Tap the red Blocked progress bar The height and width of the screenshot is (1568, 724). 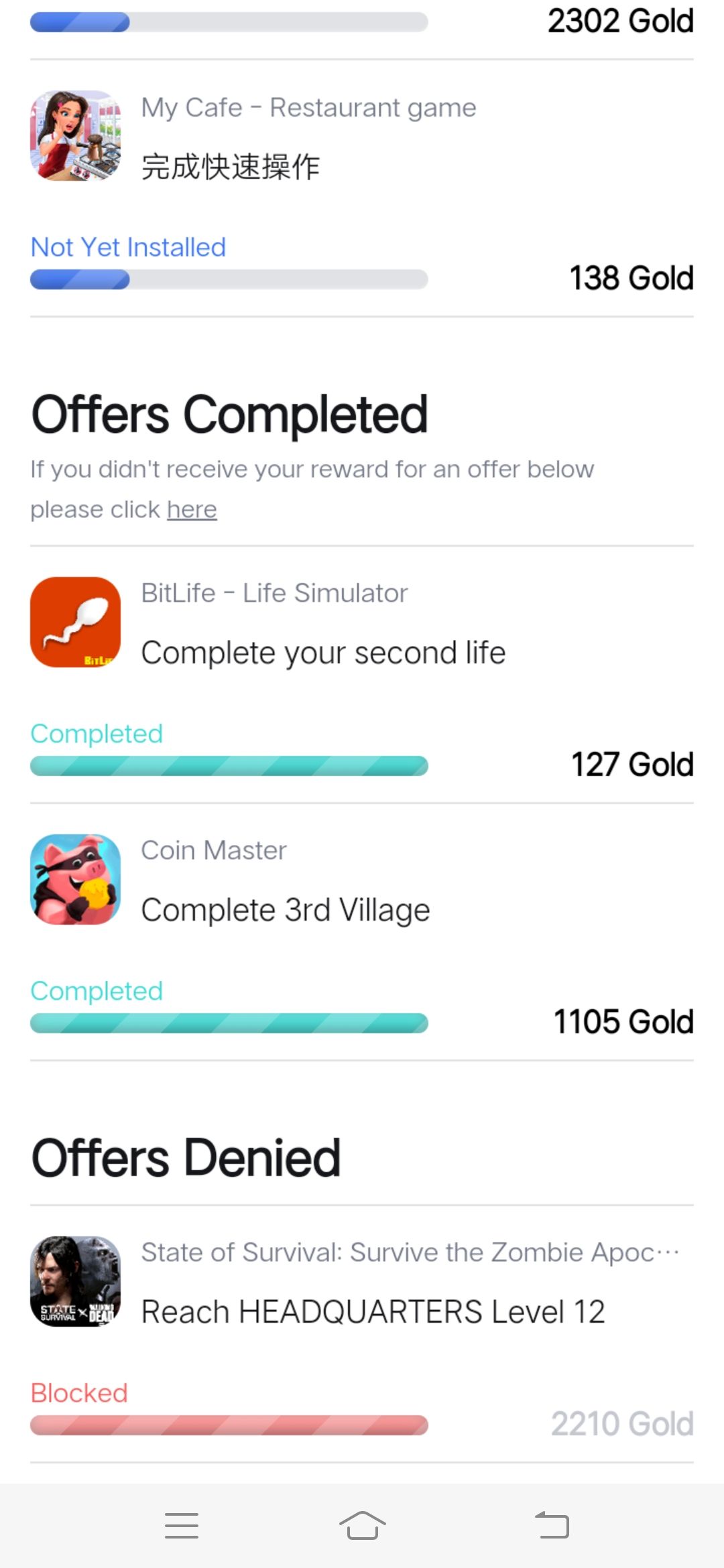pos(229,1425)
